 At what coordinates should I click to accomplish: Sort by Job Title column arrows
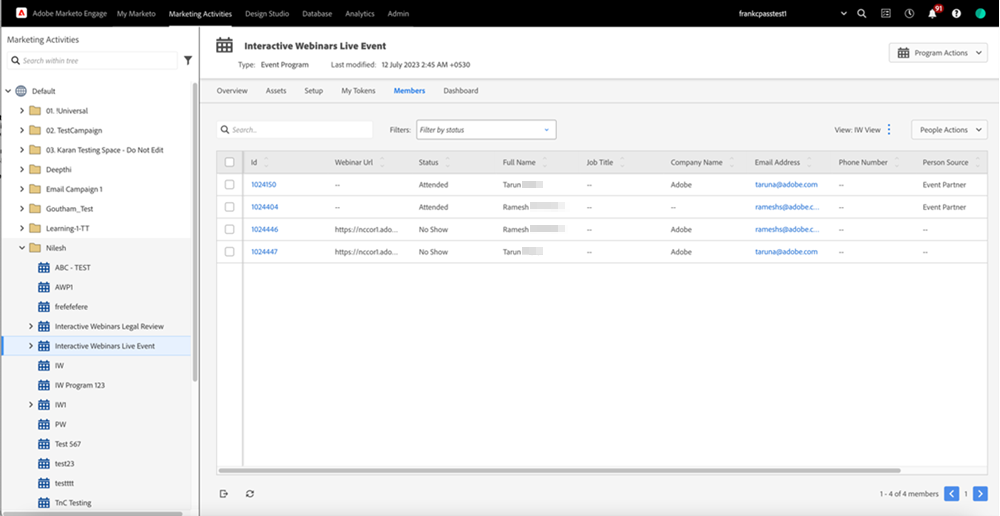[622, 163]
